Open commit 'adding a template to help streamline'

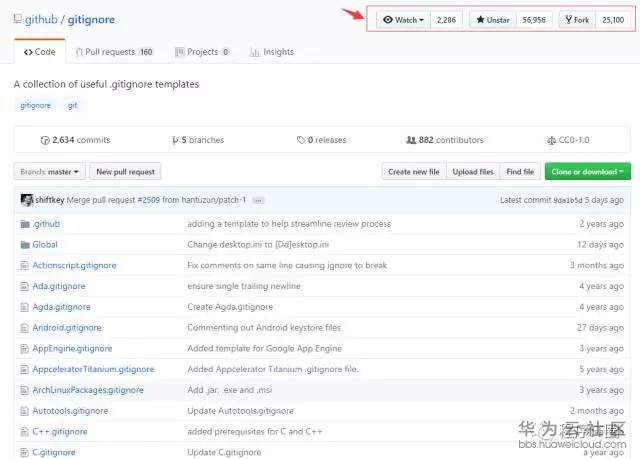pyautogui.click(x=289, y=224)
